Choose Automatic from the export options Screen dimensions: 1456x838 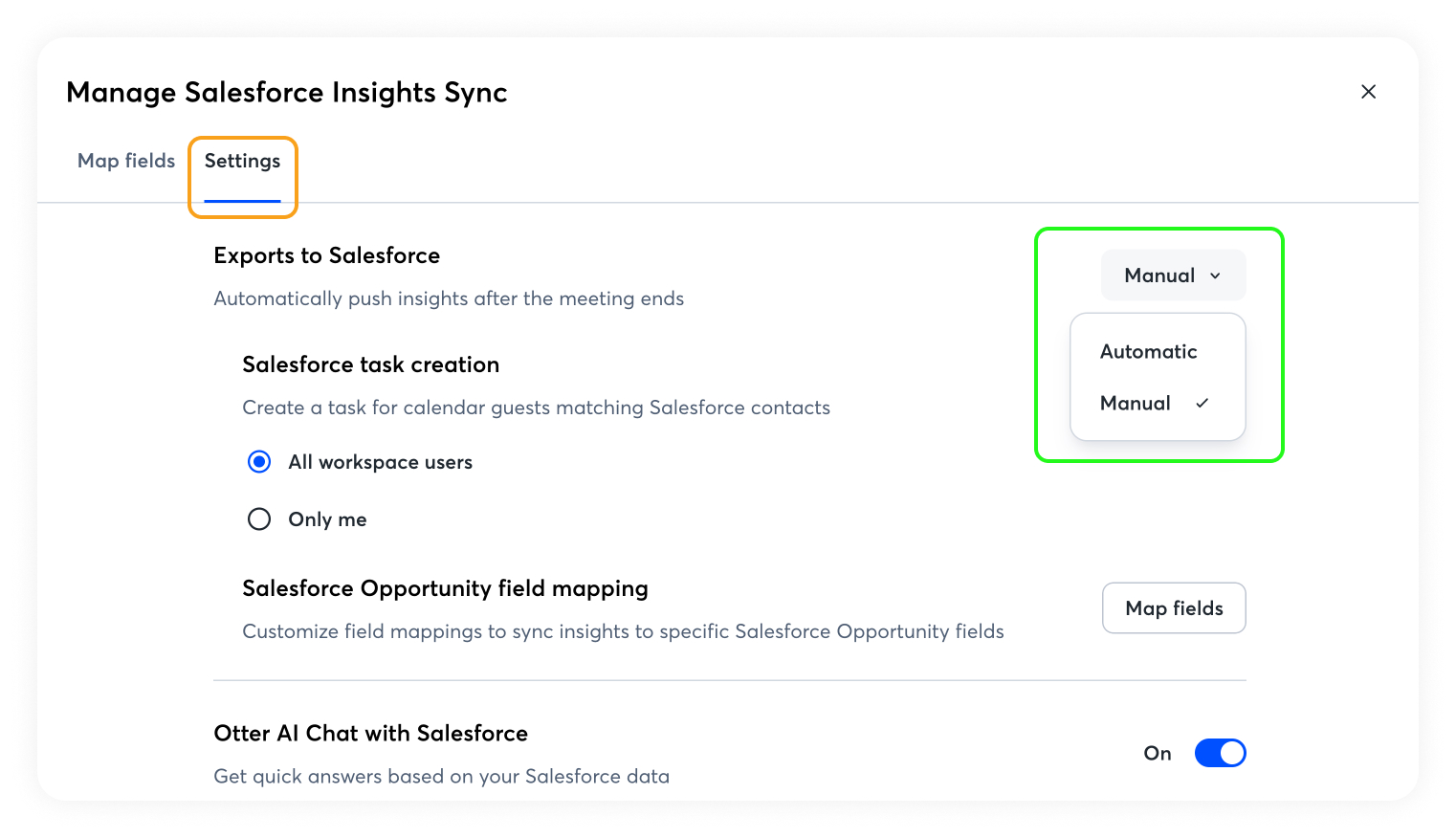pos(1148,352)
